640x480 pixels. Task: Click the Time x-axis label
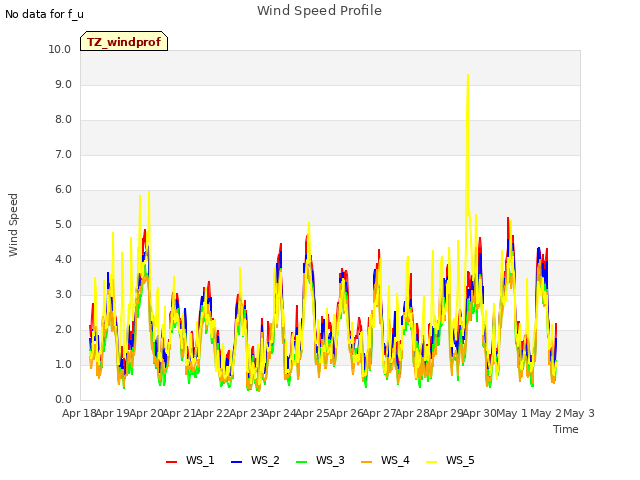pos(566,429)
